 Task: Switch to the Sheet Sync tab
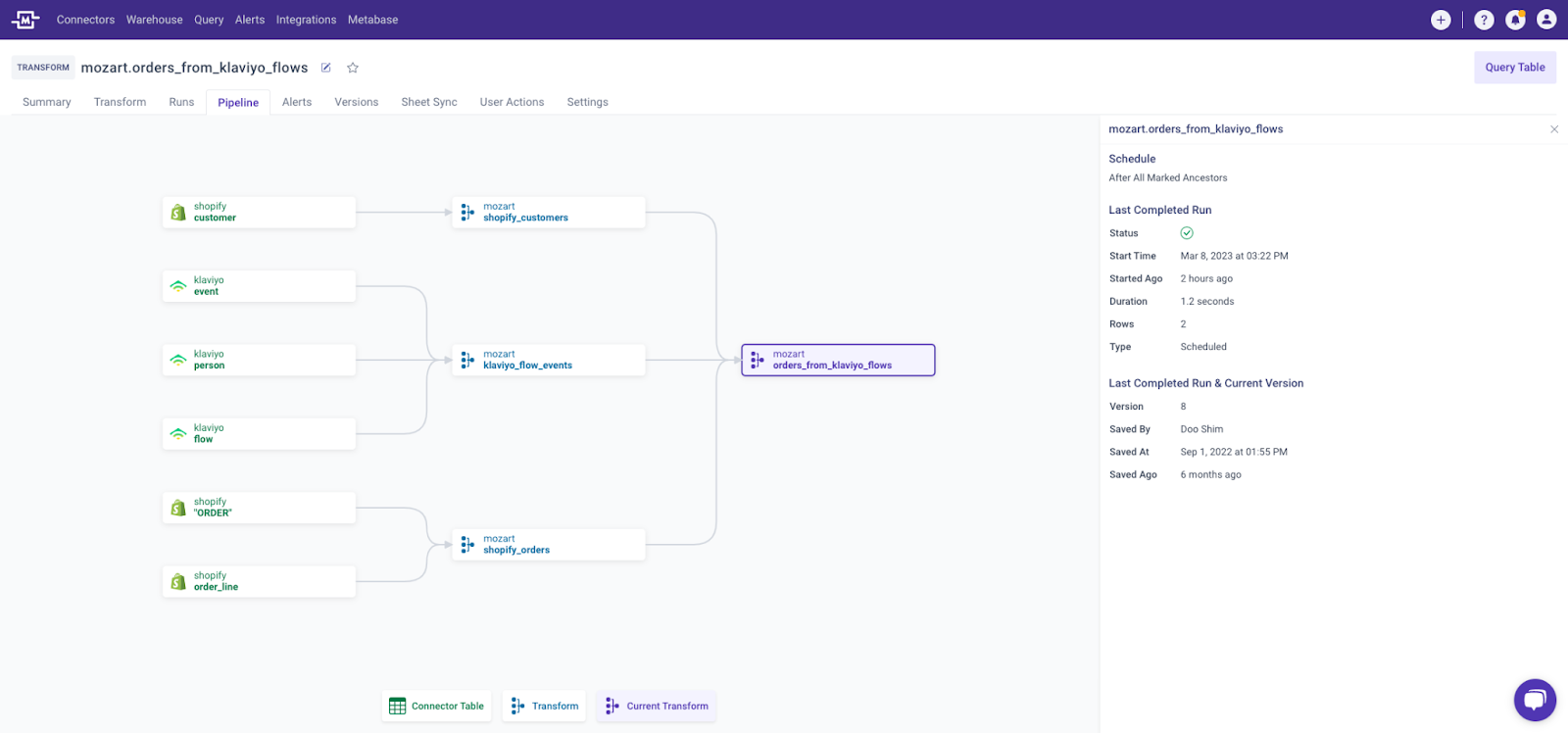coord(429,102)
